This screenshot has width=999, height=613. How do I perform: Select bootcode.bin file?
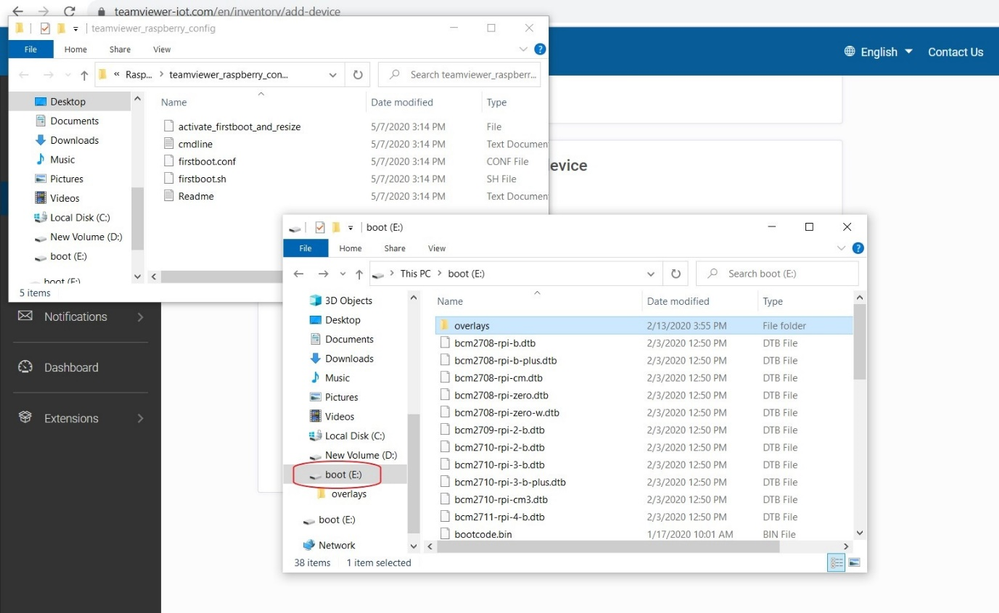[483, 535]
